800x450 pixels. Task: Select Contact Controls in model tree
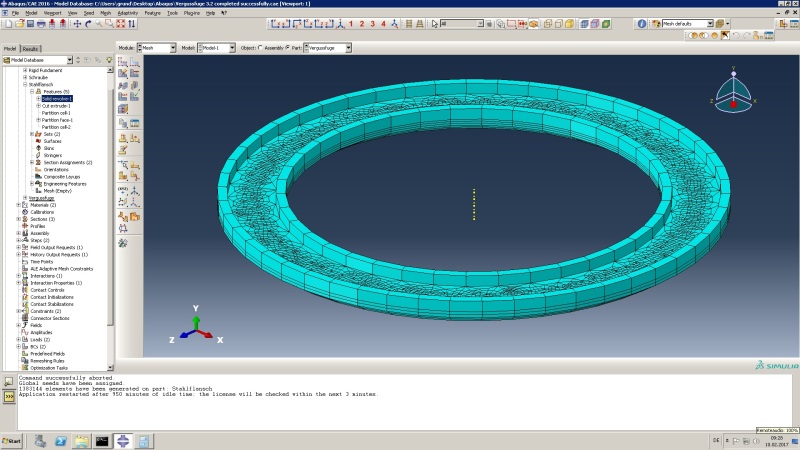click(47, 290)
